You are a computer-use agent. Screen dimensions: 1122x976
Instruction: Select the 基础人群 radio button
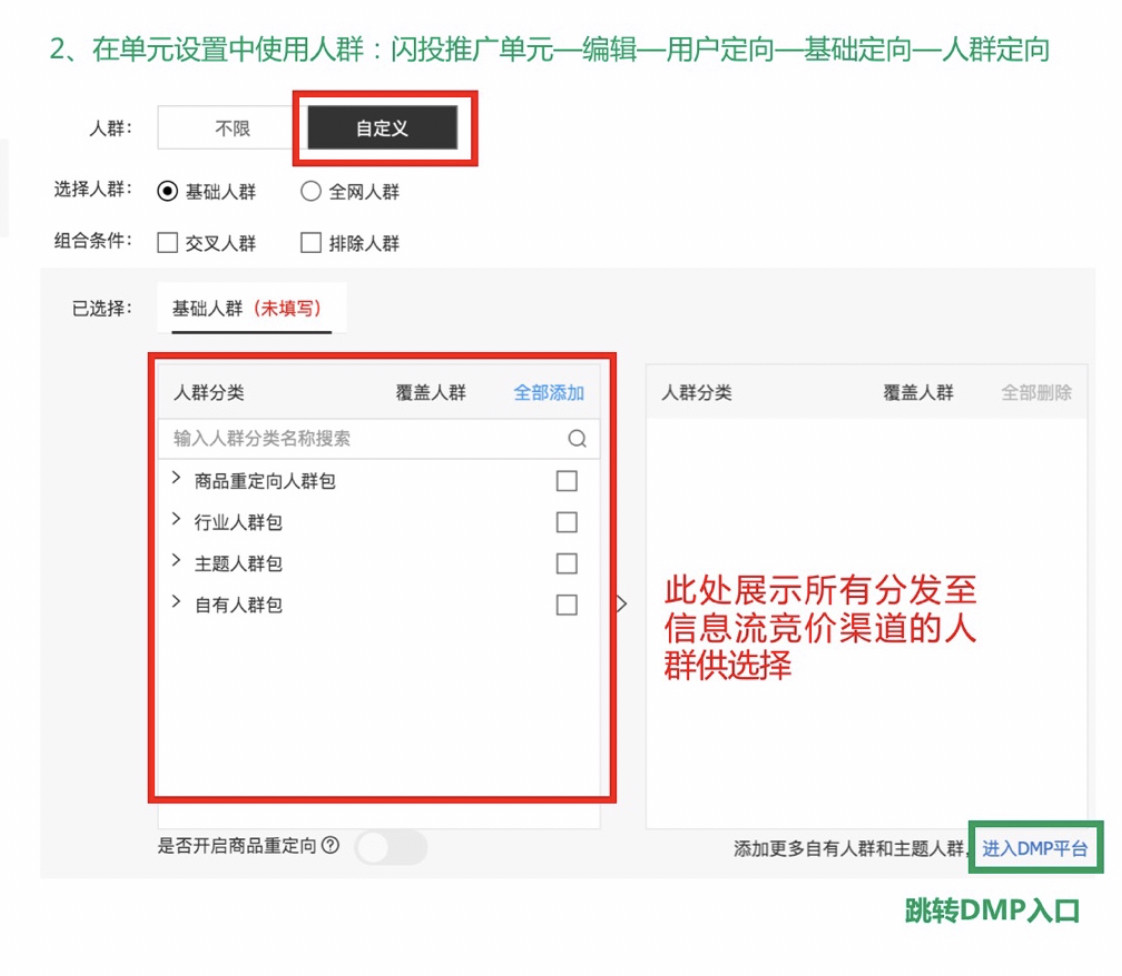(x=168, y=191)
